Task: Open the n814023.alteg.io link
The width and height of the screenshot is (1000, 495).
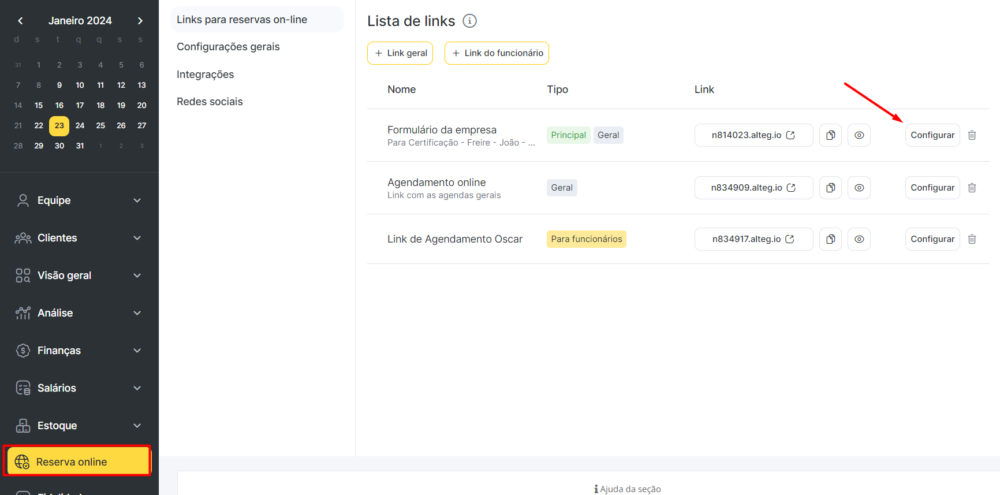Action: point(754,135)
